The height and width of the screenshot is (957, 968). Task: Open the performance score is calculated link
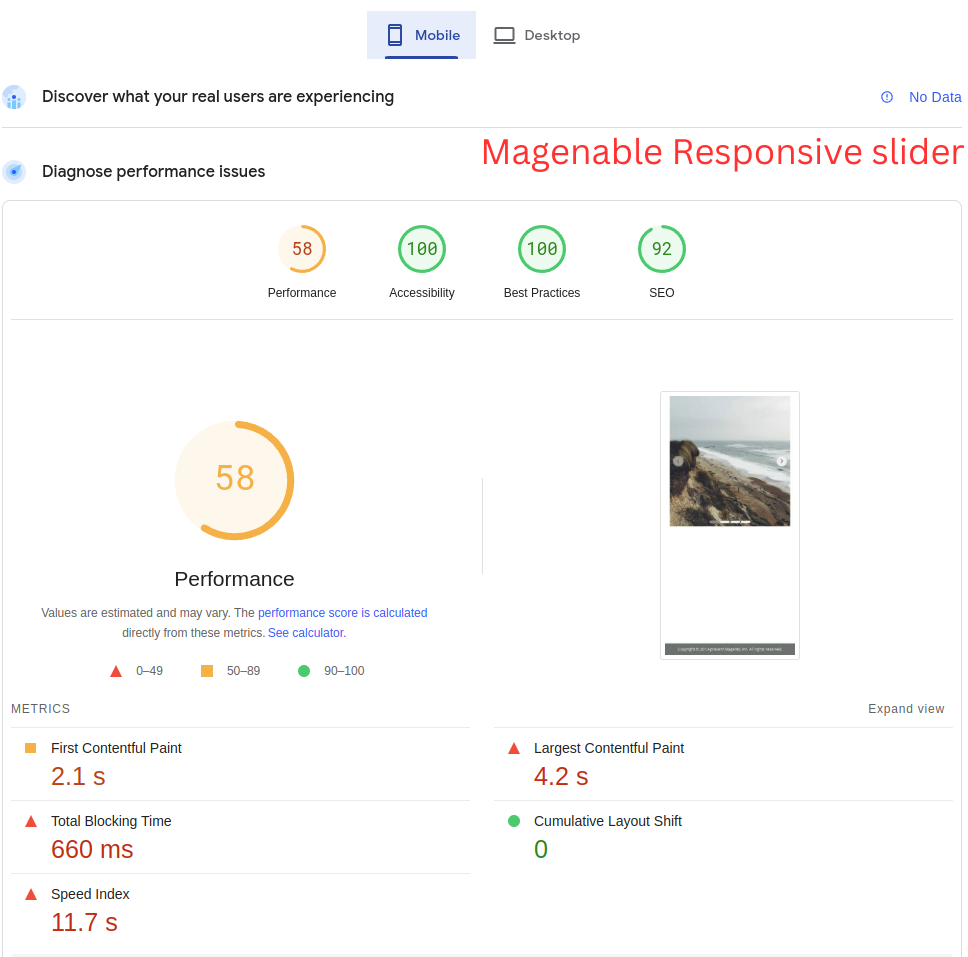(343, 612)
